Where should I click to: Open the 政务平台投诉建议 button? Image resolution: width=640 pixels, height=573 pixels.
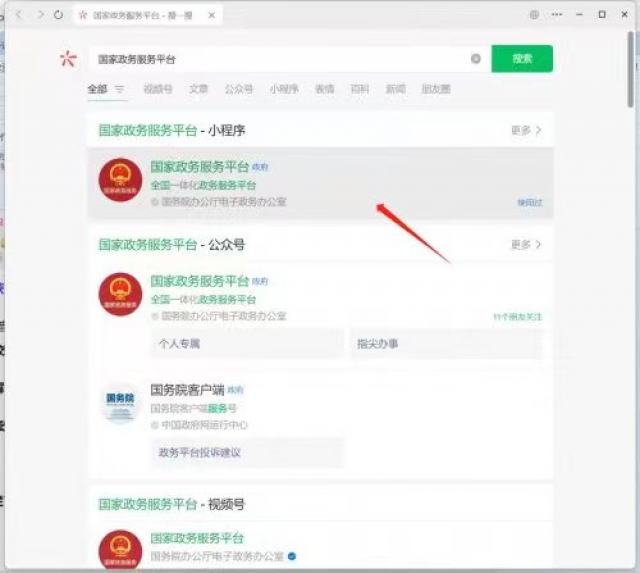tap(247, 452)
